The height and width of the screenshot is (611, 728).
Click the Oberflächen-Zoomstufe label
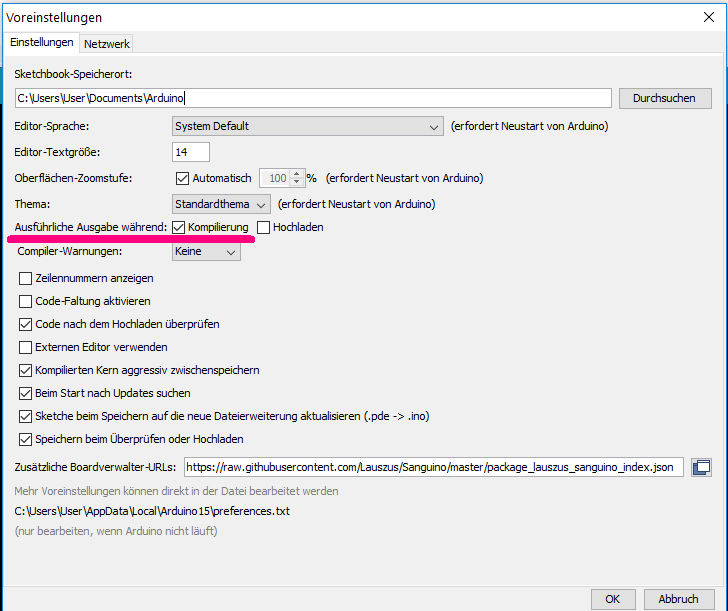(73, 178)
